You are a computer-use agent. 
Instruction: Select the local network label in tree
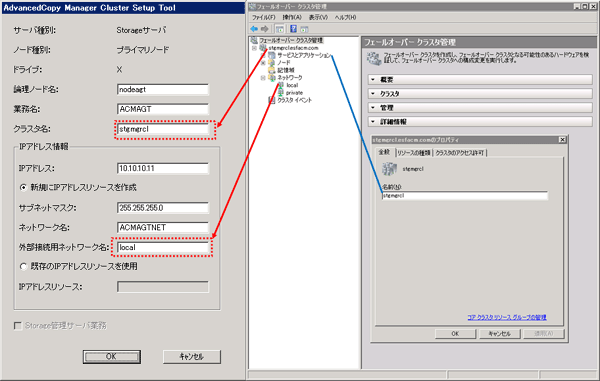point(292,85)
